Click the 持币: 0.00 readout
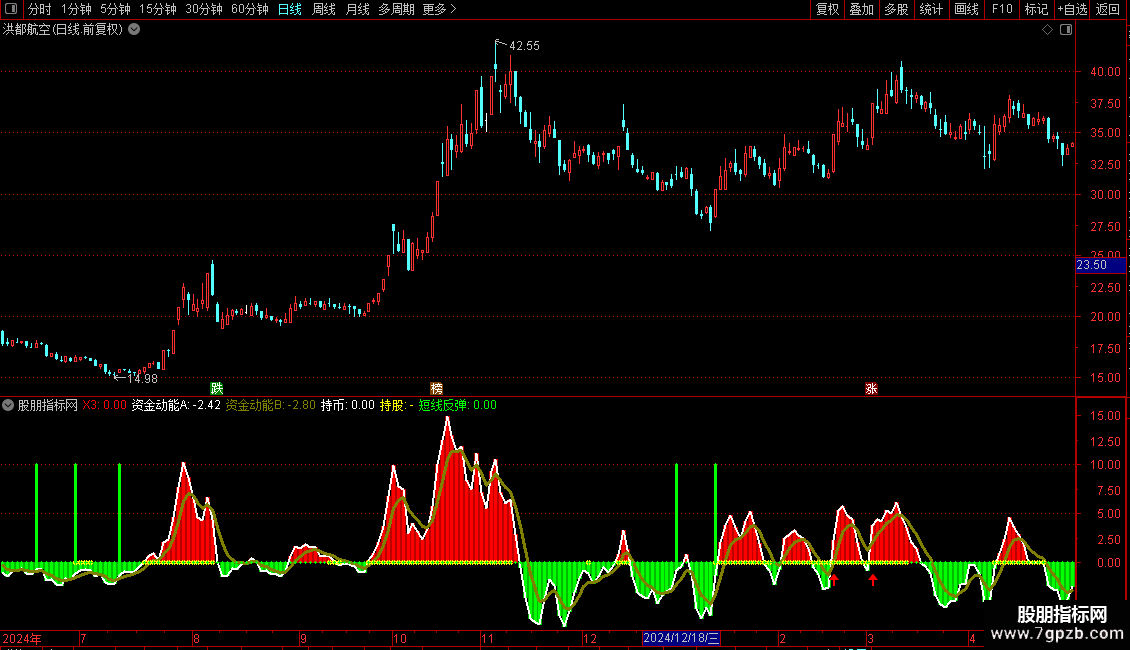1130x650 pixels. pos(347,405)
